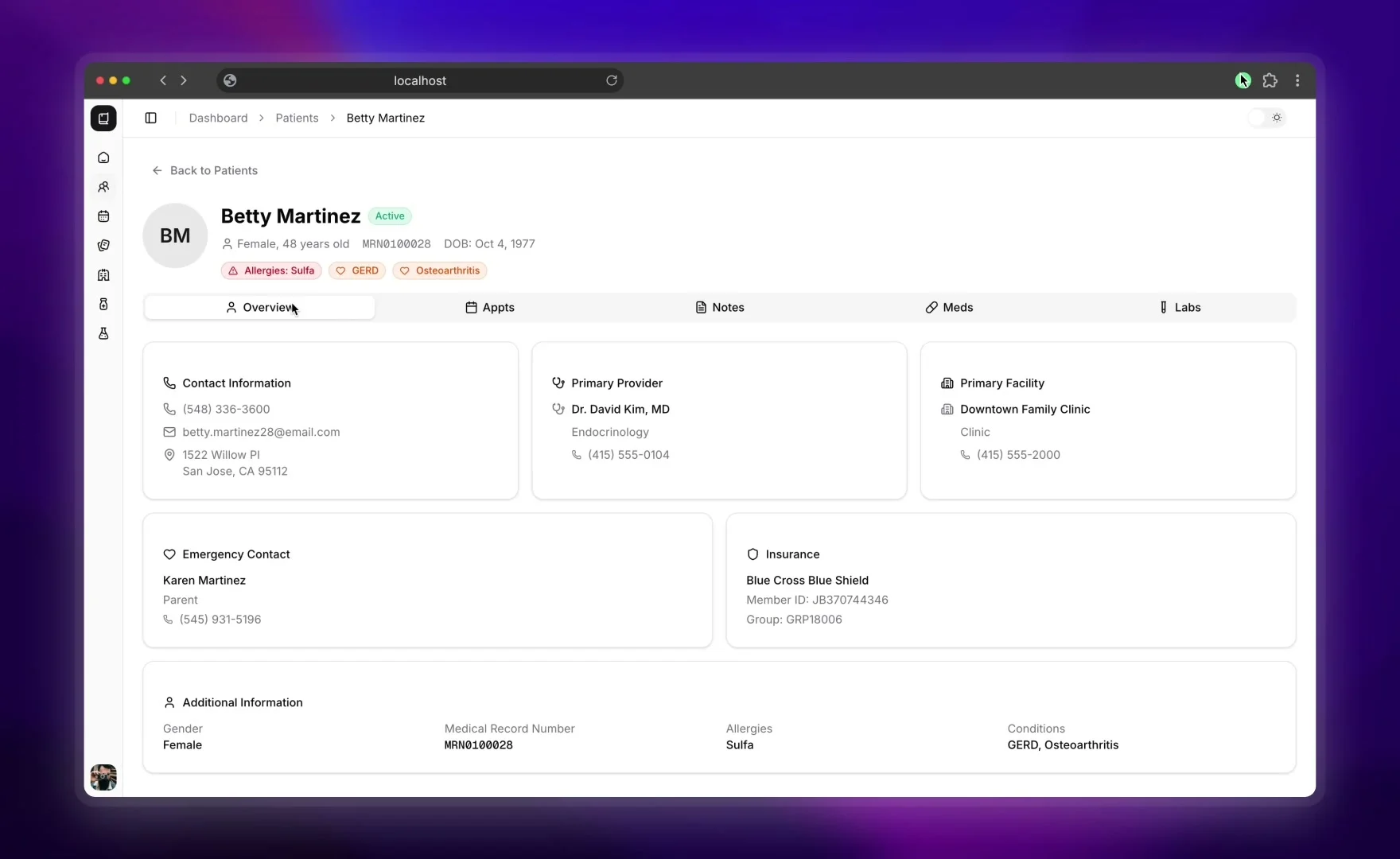Click the user avatar at bottom left
The height and width of the screenshot is (859, 1400).
coord(103,777)
